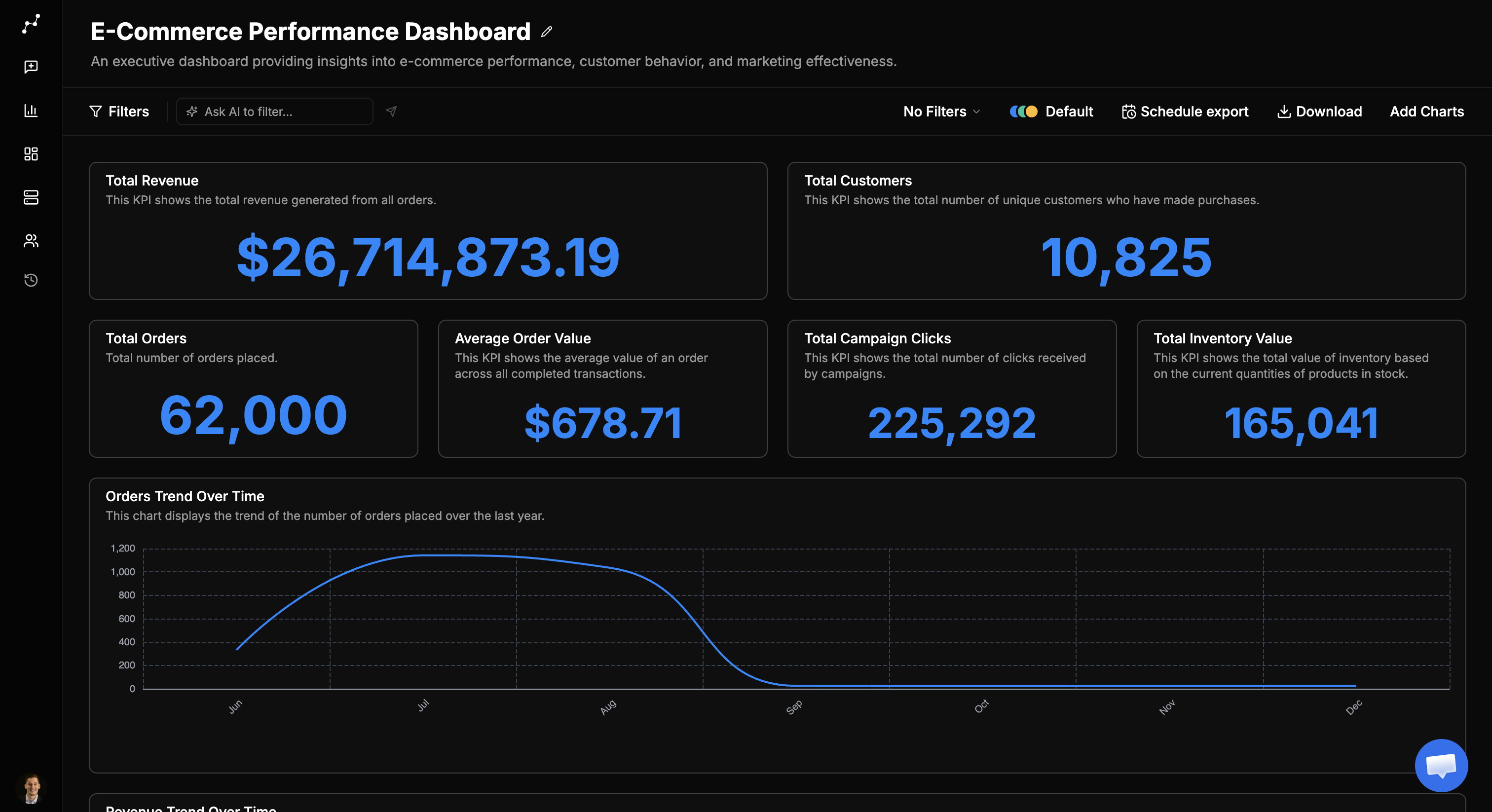The width and height of the screenshot is (1492, 812).
Task: Click the 1,000 y-axis label
Action: (123, 572)
